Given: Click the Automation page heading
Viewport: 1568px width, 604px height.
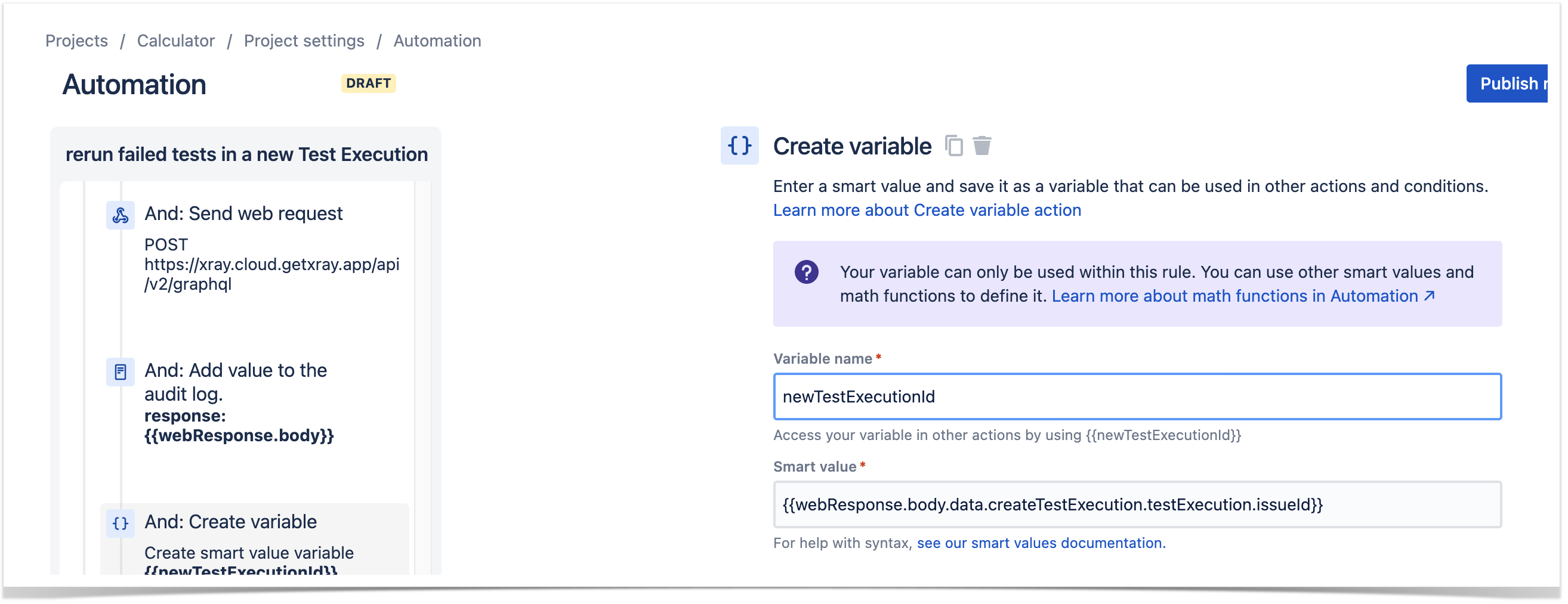Looking at the screenshot, I should (134, 85).
